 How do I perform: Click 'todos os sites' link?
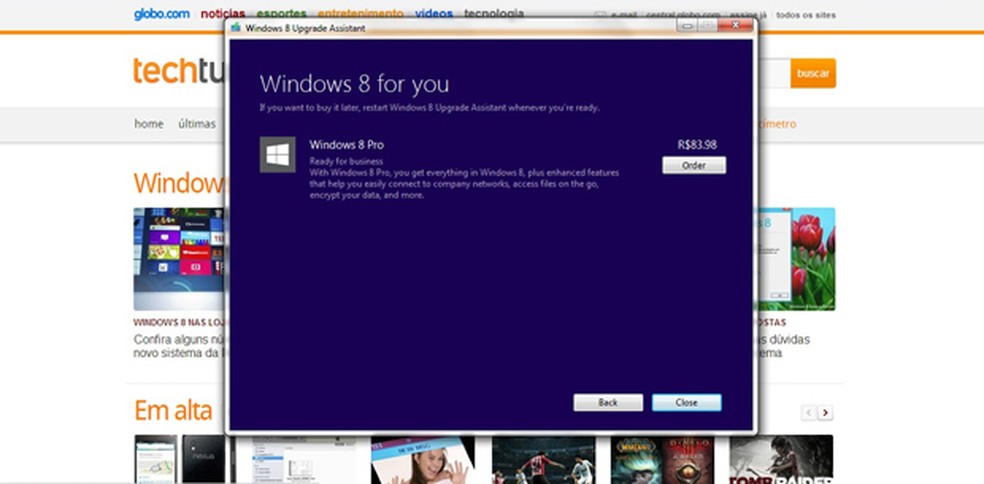[806, 14]
